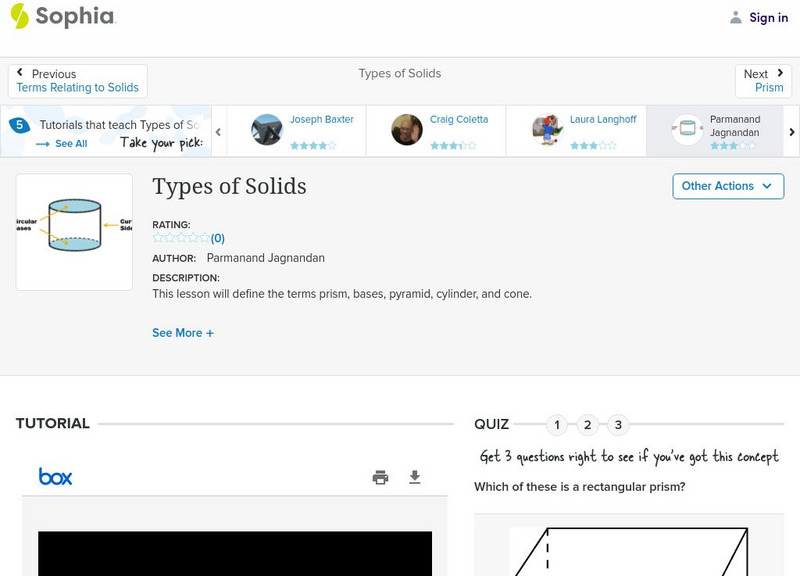Click the Box logo

coord(55,477)
